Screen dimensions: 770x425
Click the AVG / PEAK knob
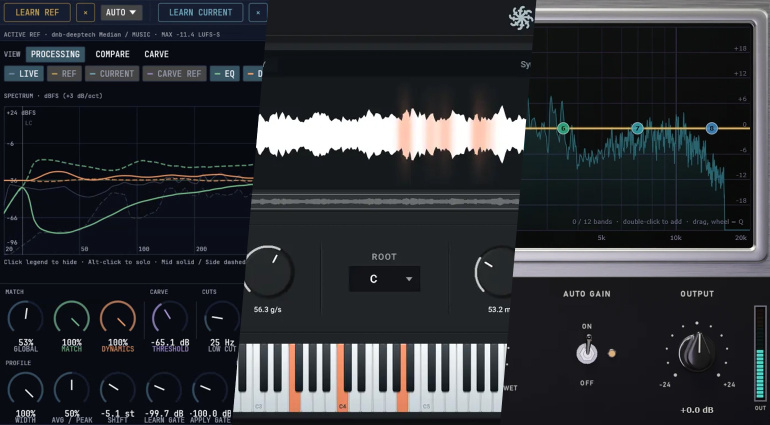(72, 389)
